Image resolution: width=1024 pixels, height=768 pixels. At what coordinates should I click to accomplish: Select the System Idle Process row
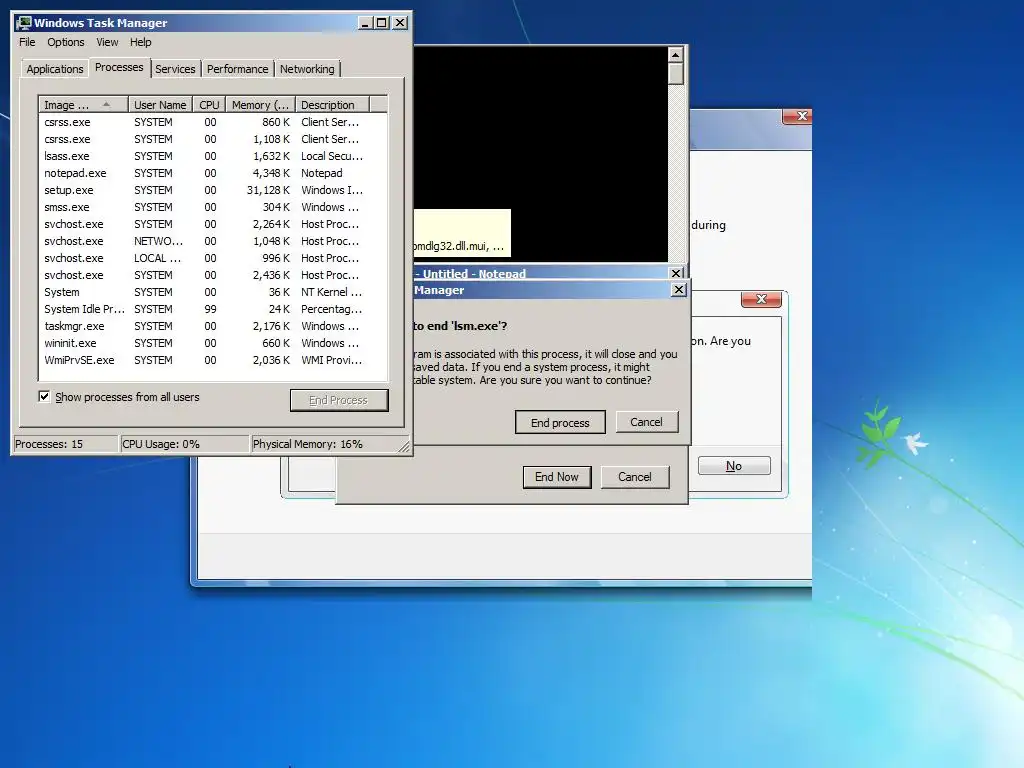213,309
